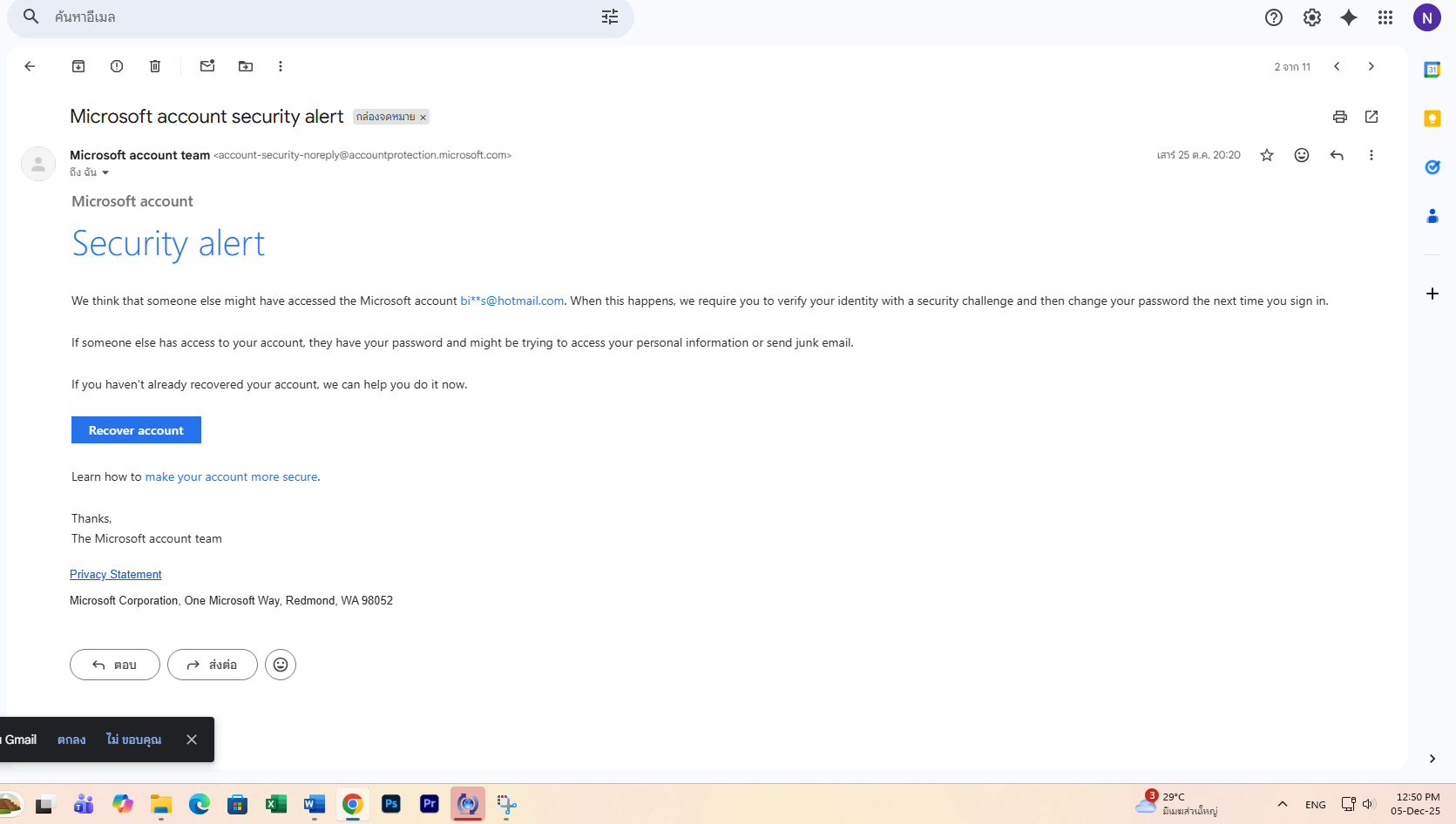Image resolution: width=1456 pixels, height=824 pixels.
Task: Hide the side panel with bottom chevron
Action: point(1432,759)
